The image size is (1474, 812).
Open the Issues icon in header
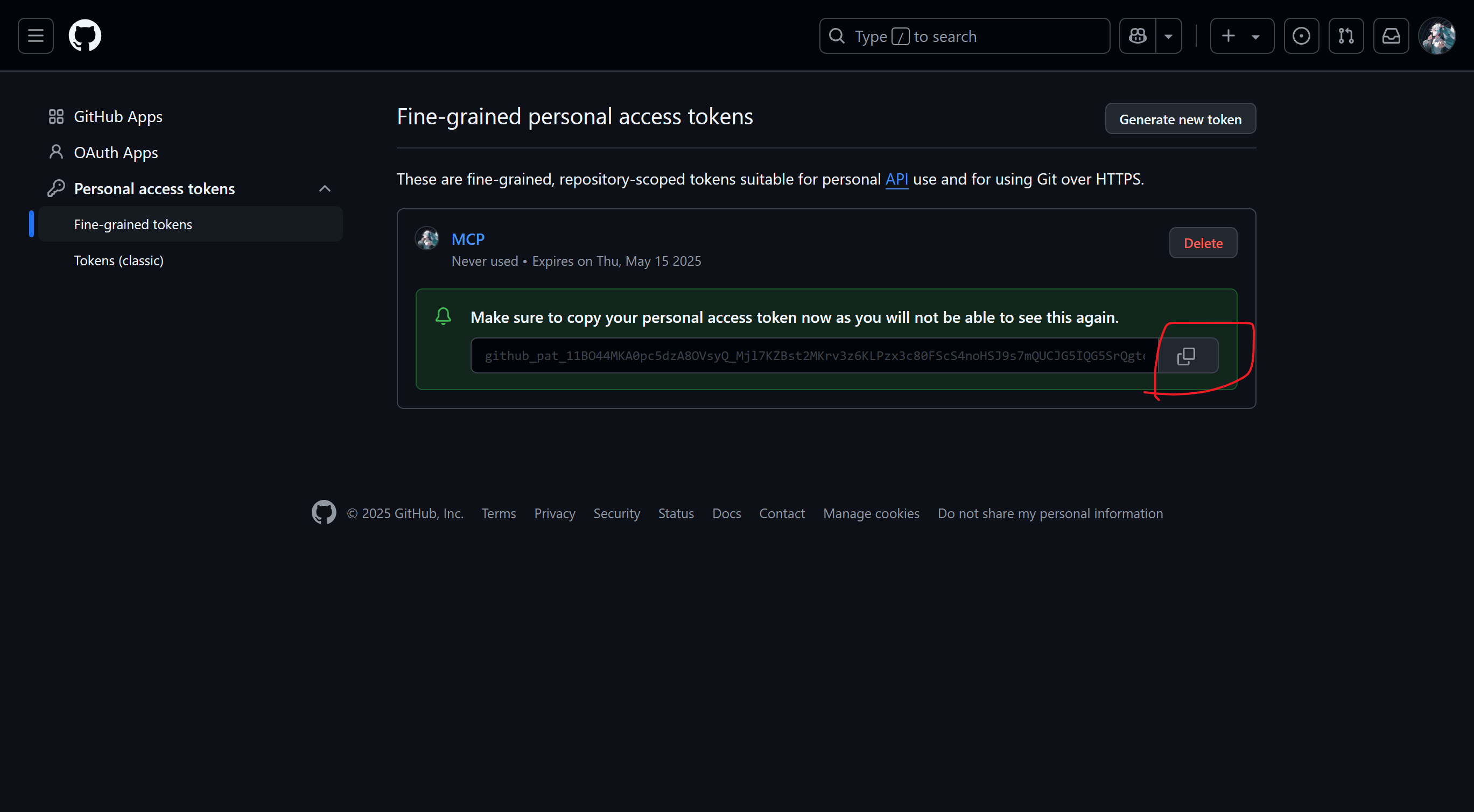click(1301, 36)
